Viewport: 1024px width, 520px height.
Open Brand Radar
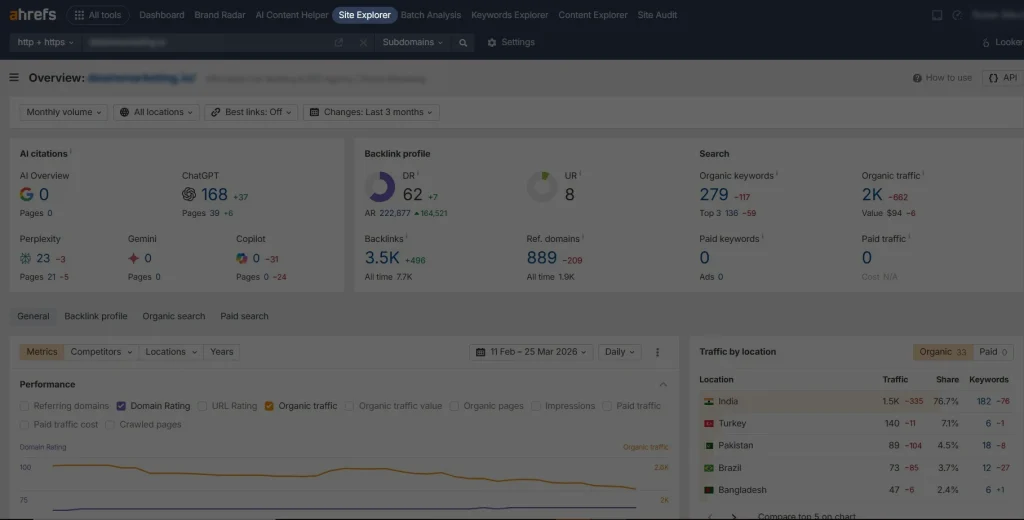click(219, 15)
